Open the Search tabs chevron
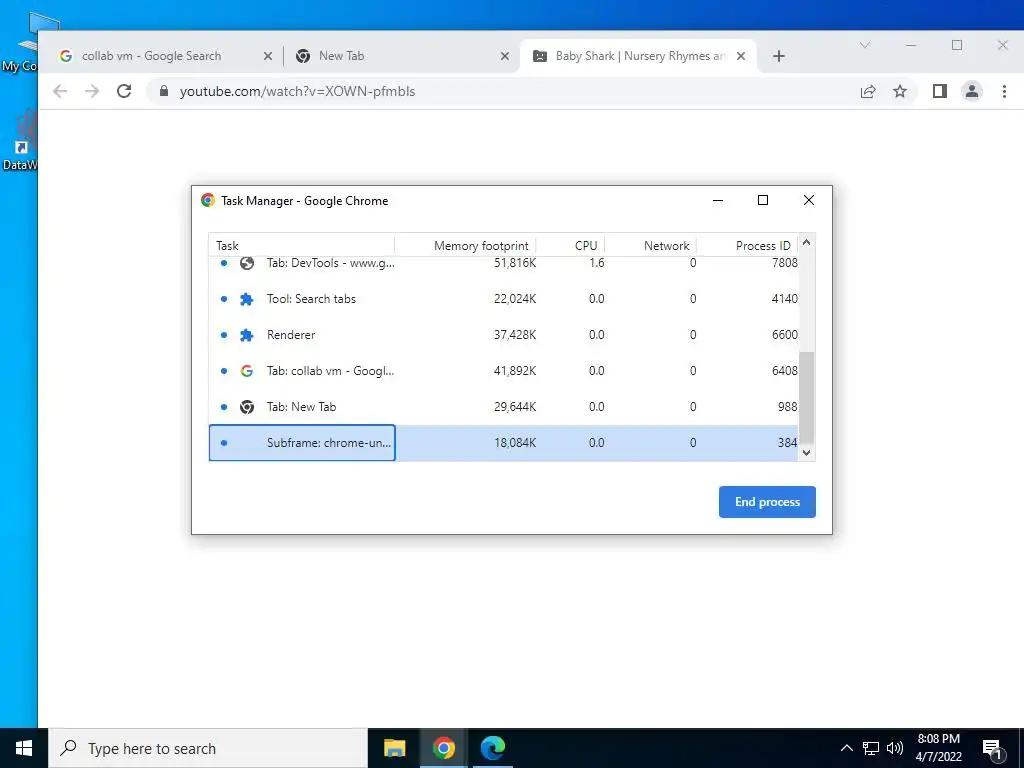Screen dimensions: 1024x768 pos(865,45)
